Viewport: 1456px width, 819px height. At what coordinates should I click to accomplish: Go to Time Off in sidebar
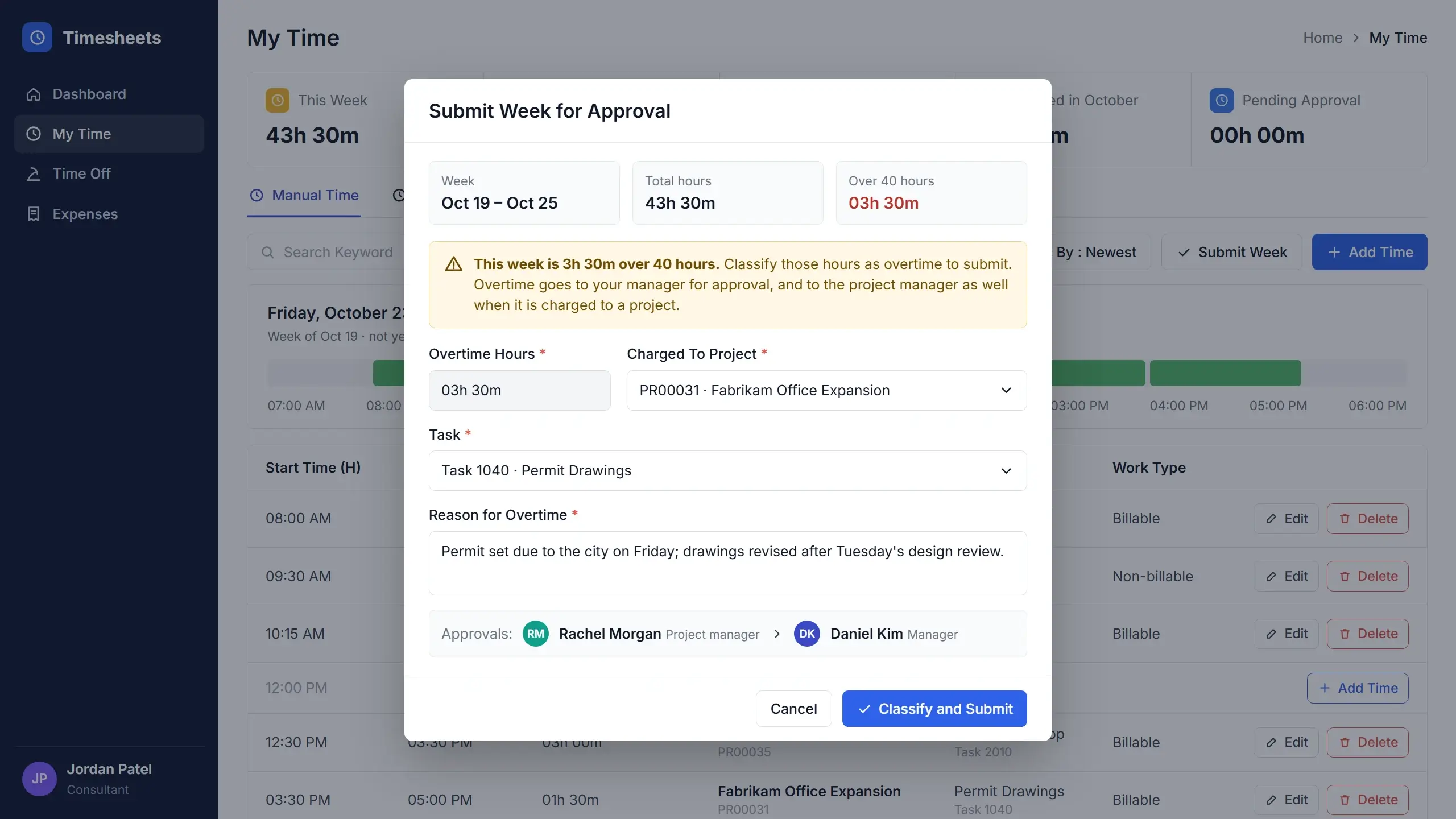pos(109,173)
